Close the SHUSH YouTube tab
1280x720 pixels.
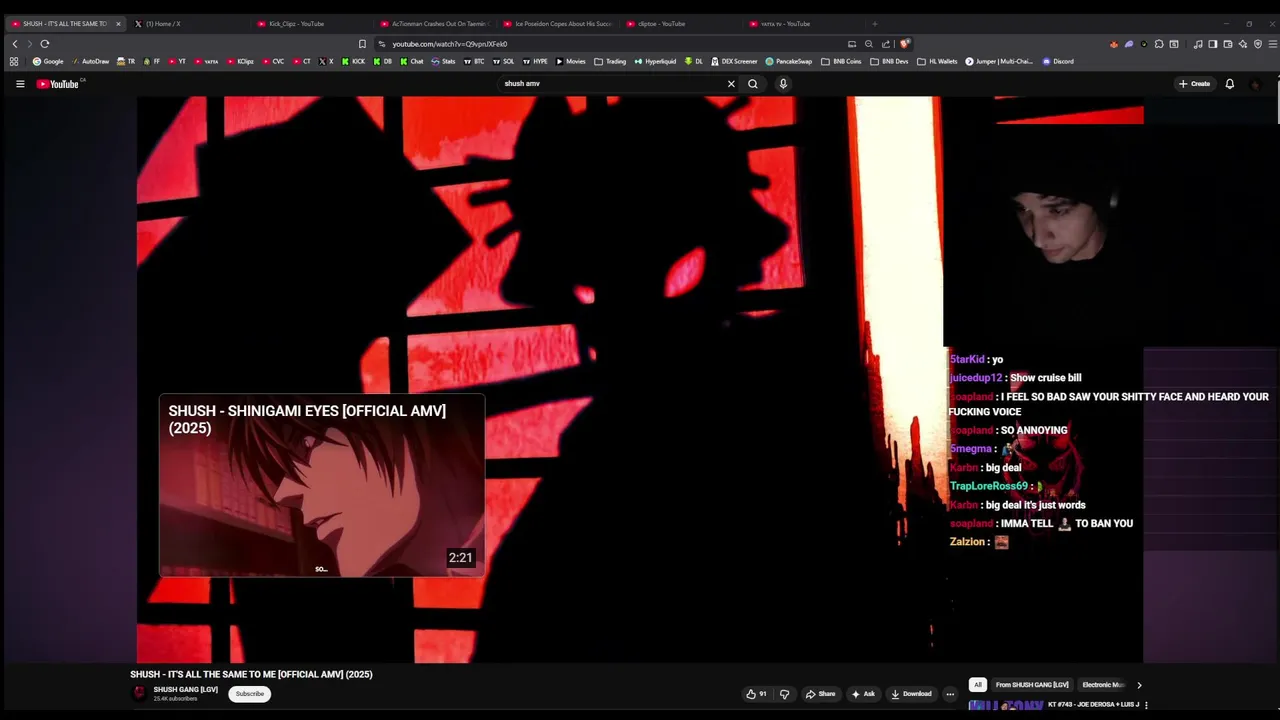coord(118,24)
